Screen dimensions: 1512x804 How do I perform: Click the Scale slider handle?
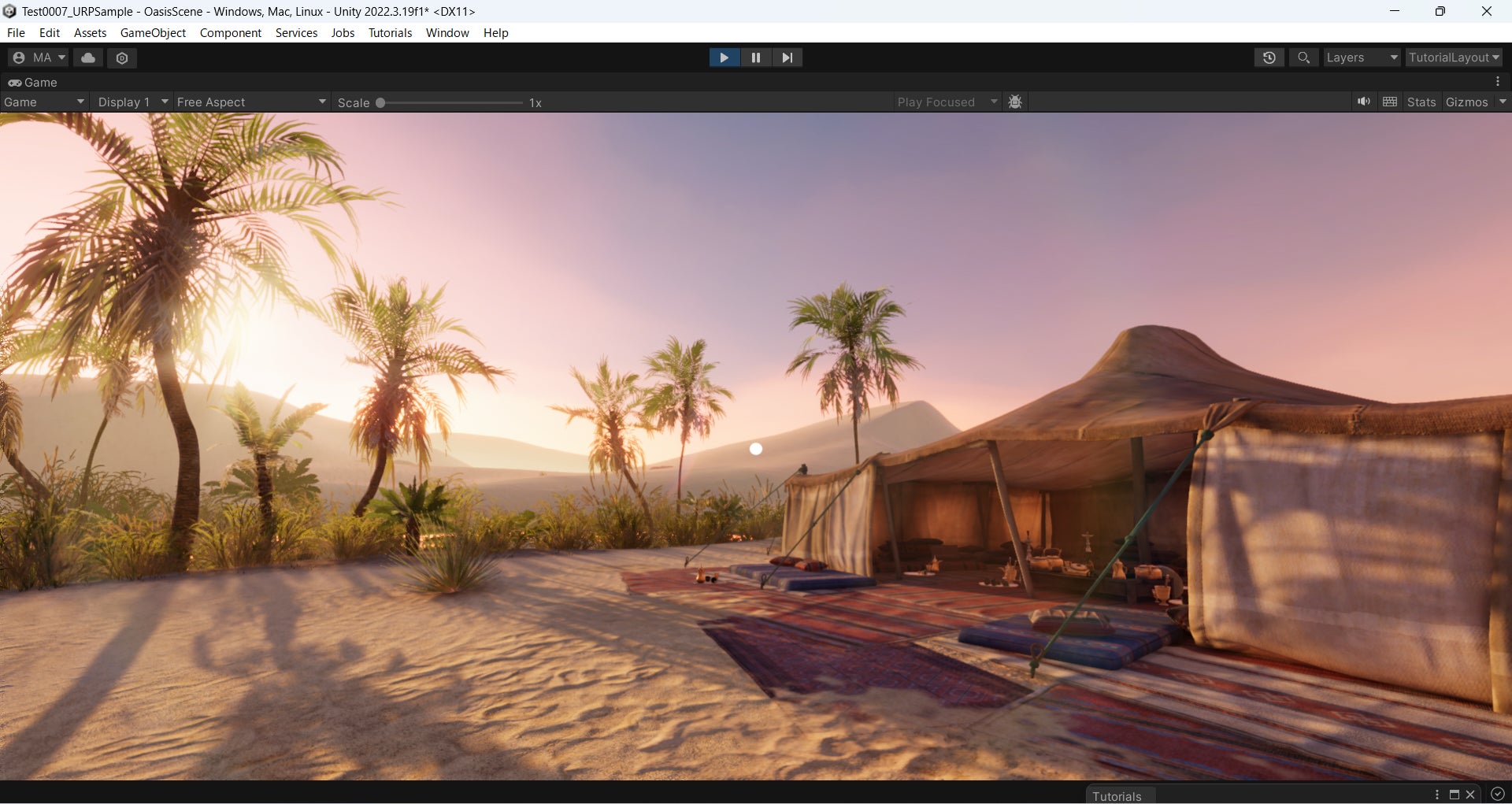pos(380,102)
